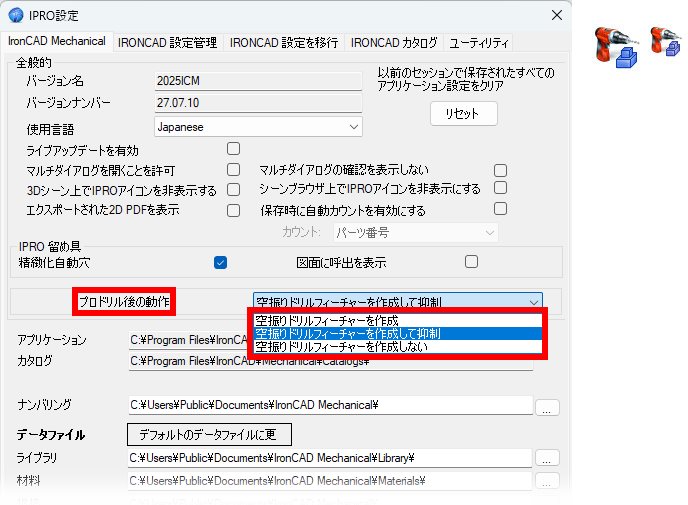Toggle 3Dシーン上でIPROアイコンを非表示する checkbox
Viewport: 688px width, 505px height.
[233, 190]
